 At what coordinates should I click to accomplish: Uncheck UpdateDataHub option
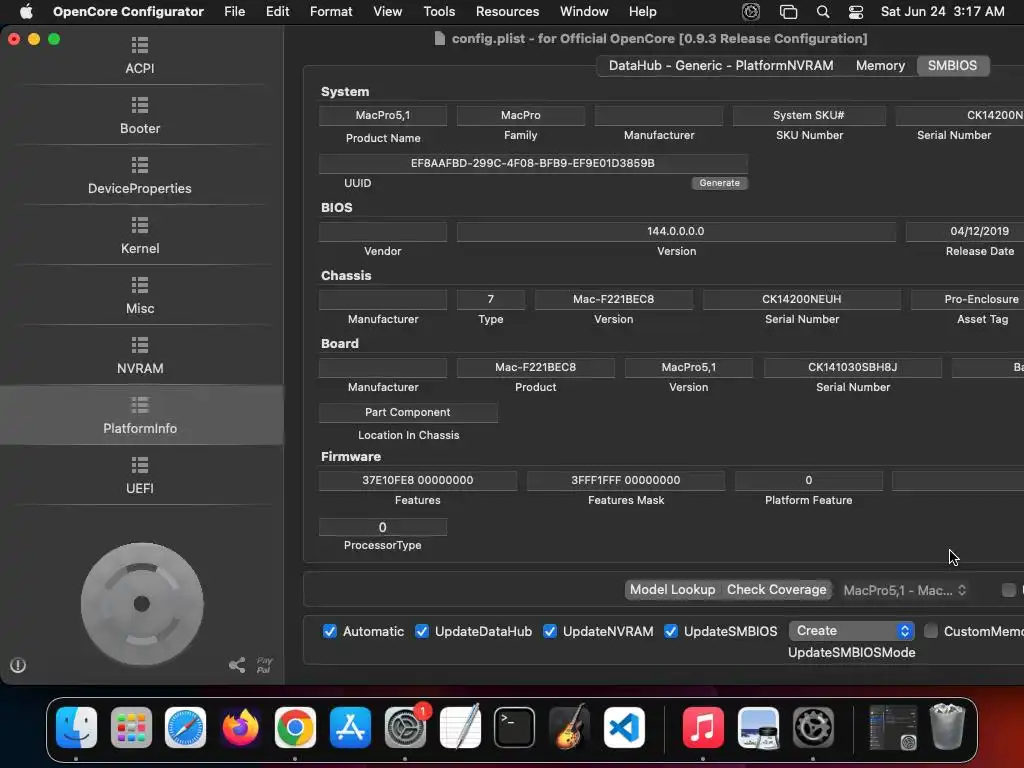422,631
